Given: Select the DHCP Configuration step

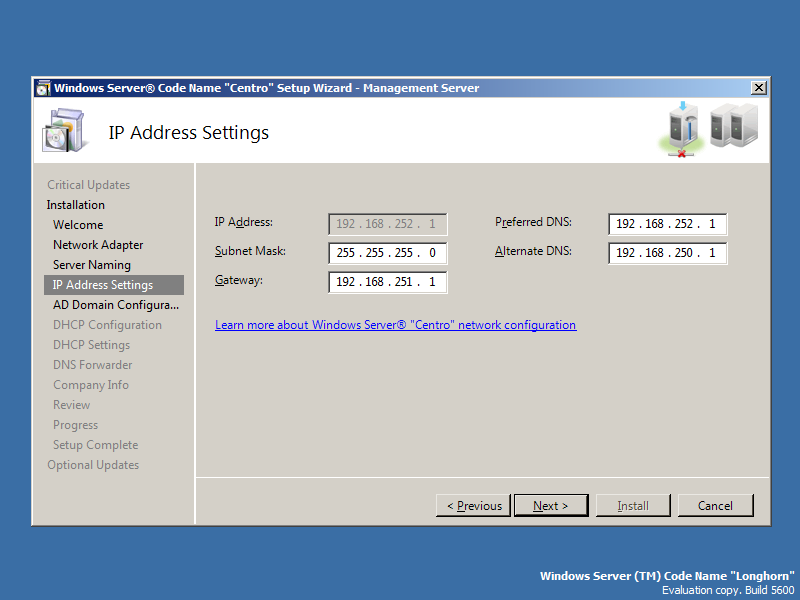Looking at the screenshot, I should click(107, 324).
